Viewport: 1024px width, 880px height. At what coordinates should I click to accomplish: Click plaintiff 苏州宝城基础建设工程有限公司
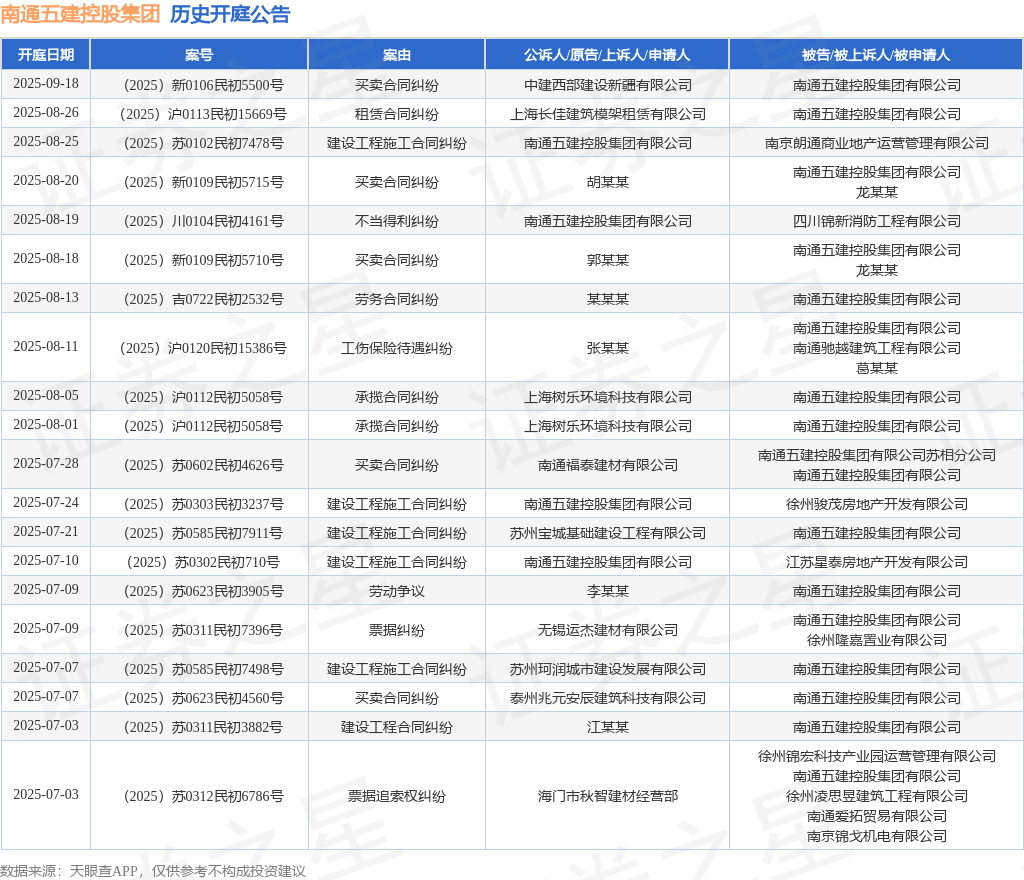pos(607,533)
